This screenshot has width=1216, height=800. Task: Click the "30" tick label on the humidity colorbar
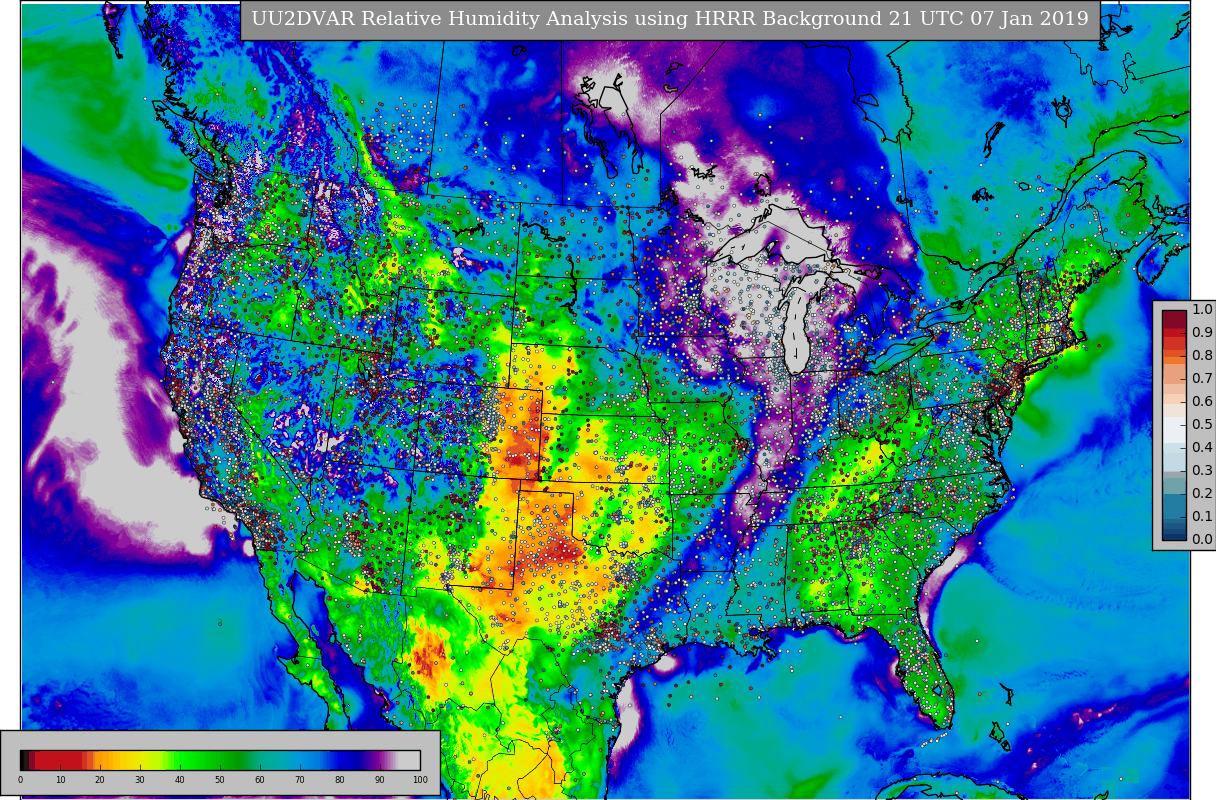140,780
